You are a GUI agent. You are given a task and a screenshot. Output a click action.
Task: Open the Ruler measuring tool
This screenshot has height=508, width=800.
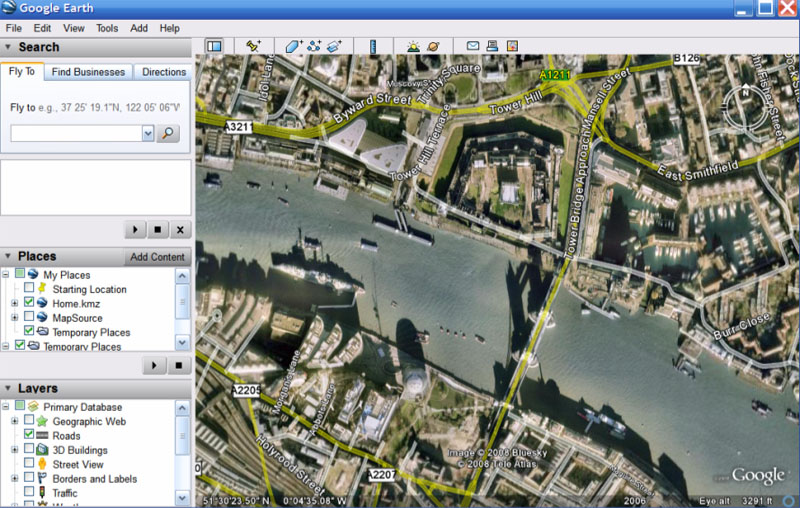[373, 46]
